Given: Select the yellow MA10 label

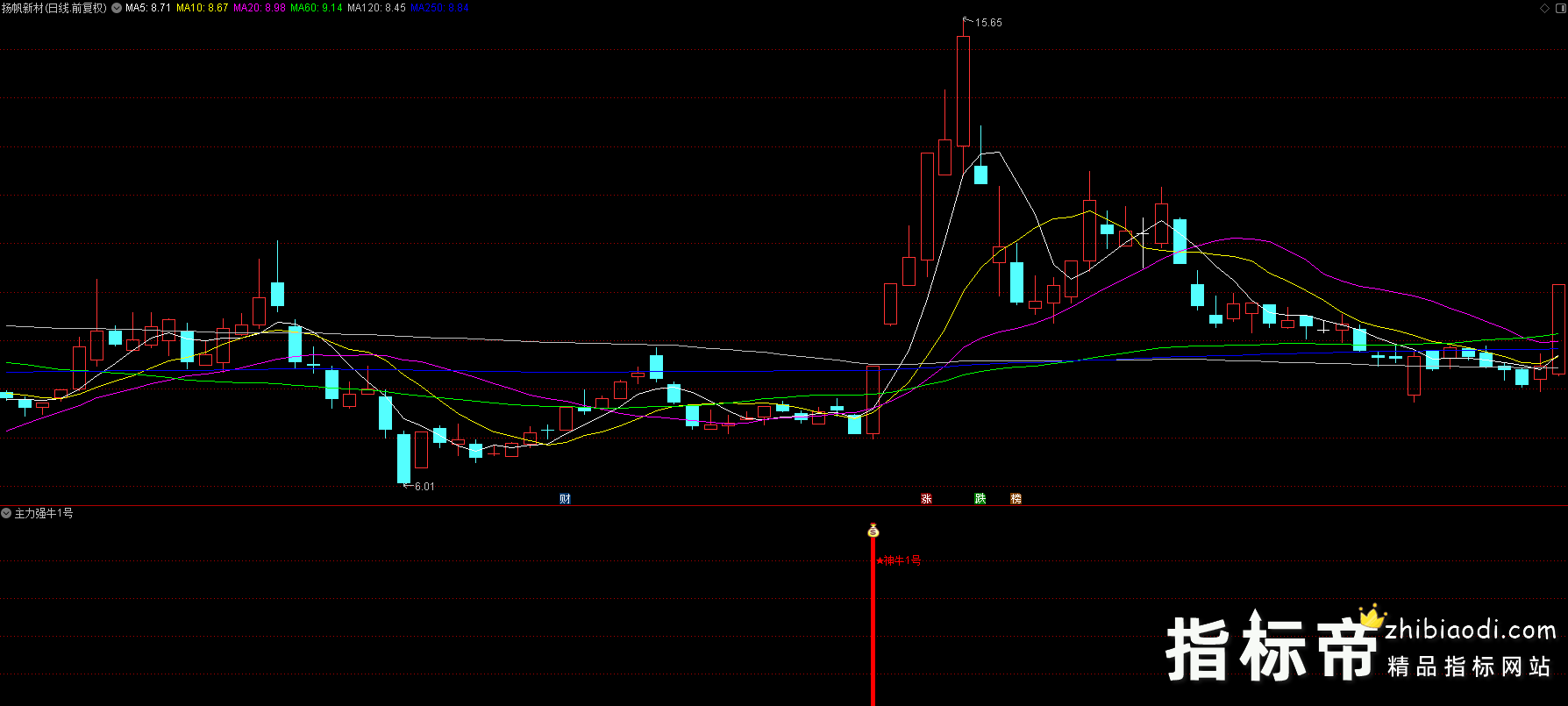Looking at the screenshot, I should click(x=202, y=8).
